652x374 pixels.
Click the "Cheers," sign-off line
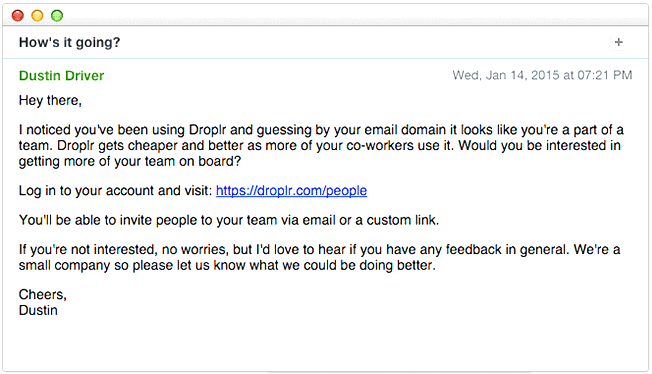pos(42,295)
